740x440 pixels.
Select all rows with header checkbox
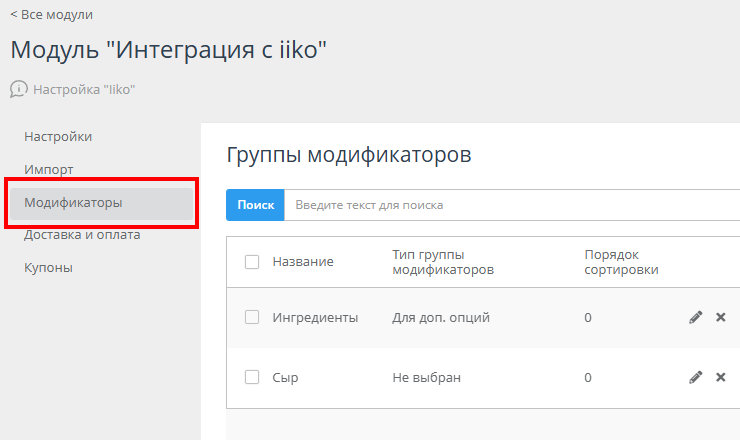point(252,261)
